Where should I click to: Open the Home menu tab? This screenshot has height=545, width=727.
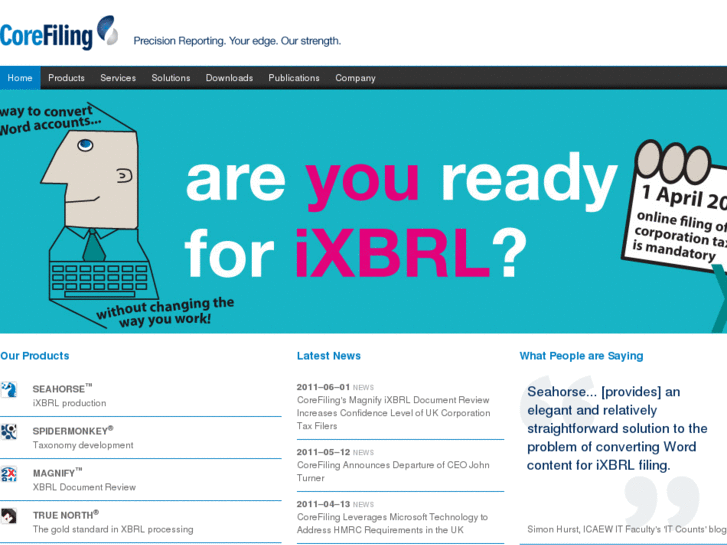[x=20, y=78]
